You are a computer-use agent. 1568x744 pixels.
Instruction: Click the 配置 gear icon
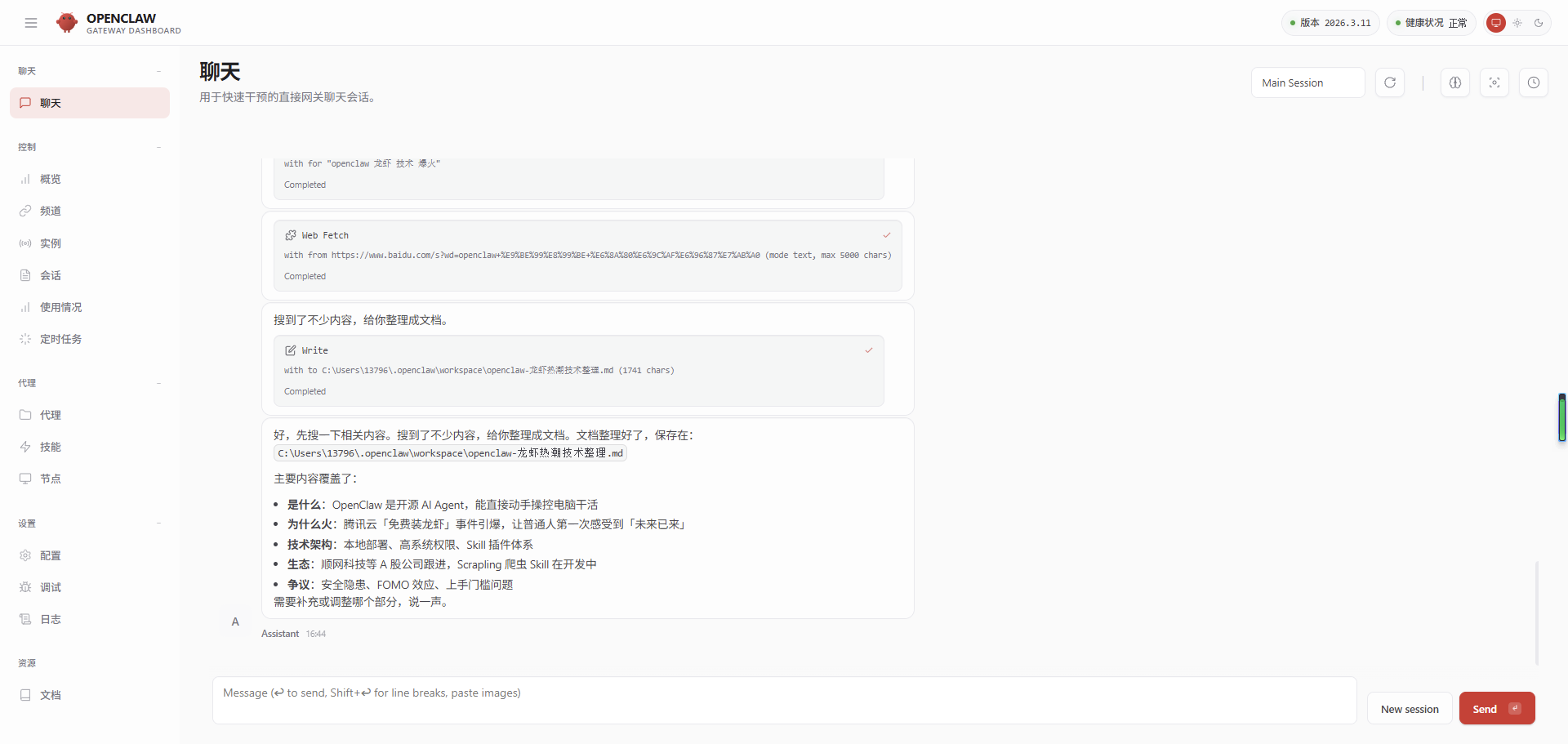tap(25, 555)
